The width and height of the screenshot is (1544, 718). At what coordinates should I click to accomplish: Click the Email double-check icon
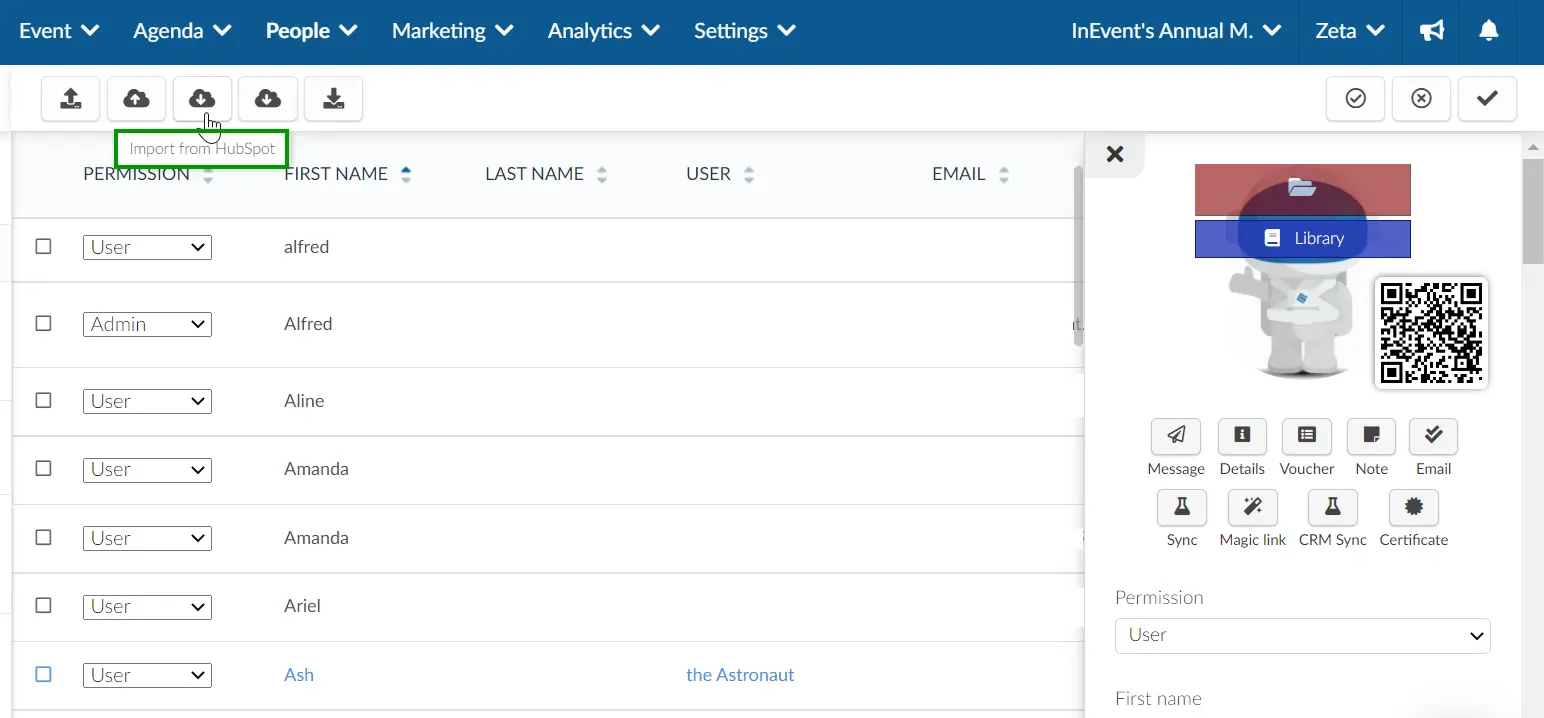(1433, 436)
